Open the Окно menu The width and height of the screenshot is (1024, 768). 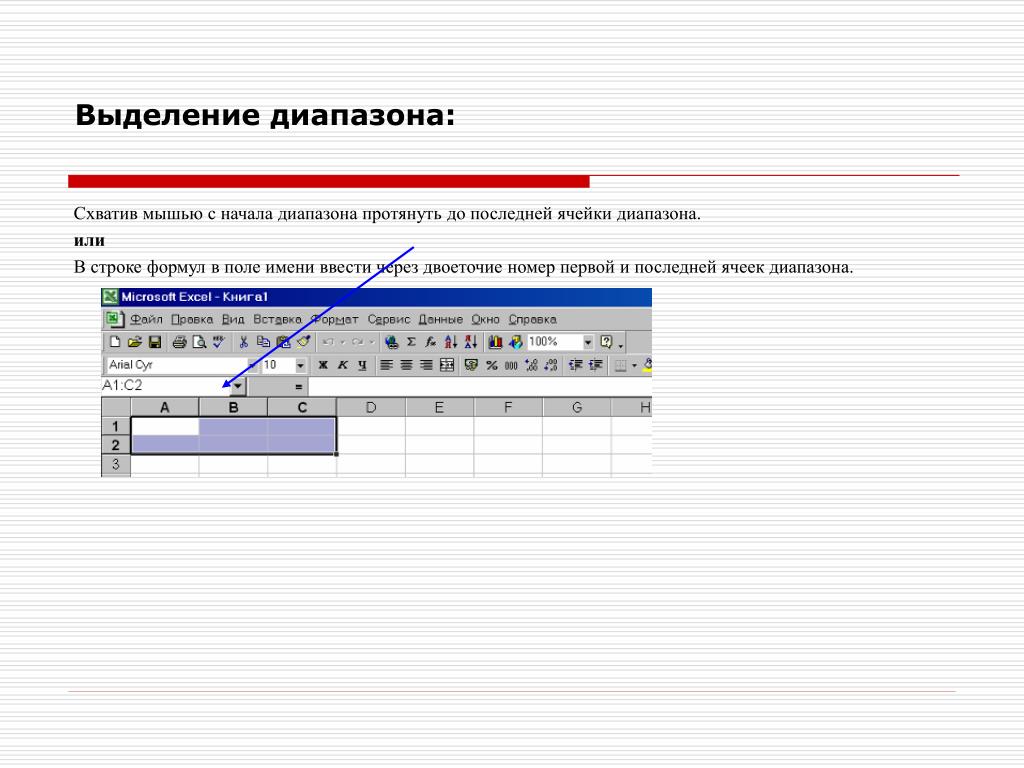tap(485, 319)
